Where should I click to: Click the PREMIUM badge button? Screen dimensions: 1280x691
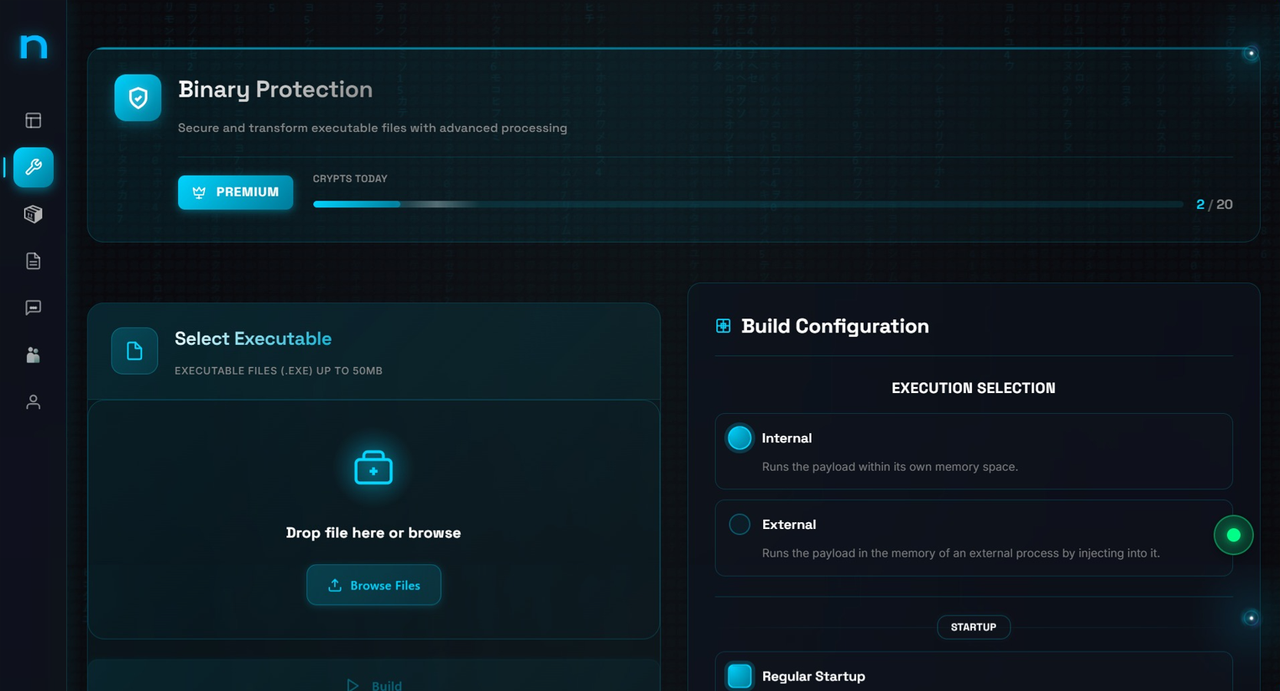pos(236,192)
